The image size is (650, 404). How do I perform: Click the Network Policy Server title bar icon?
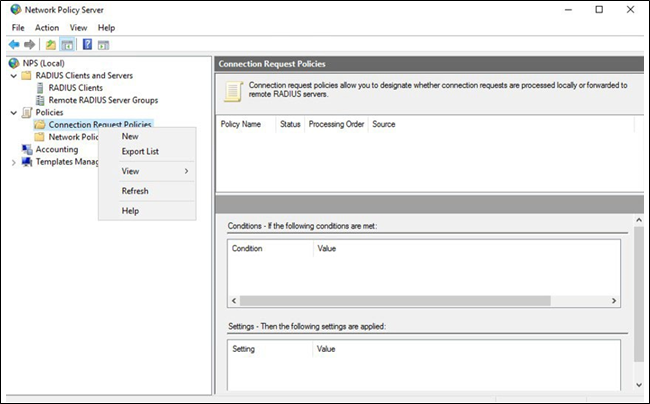[16, 9]
